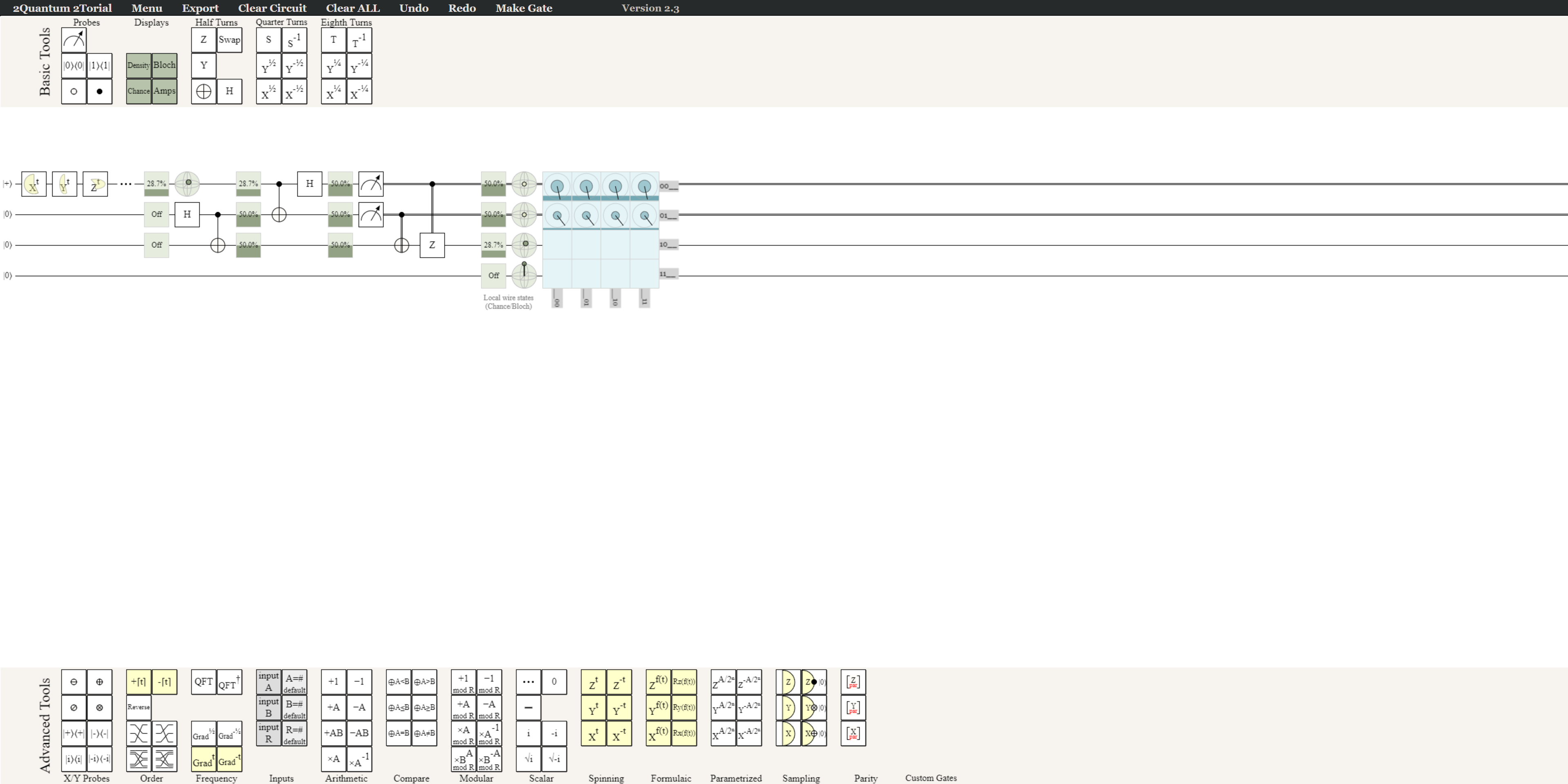Pick the Anti-Control open circle gate
The image size is (1568, 784).
point(74,92)
